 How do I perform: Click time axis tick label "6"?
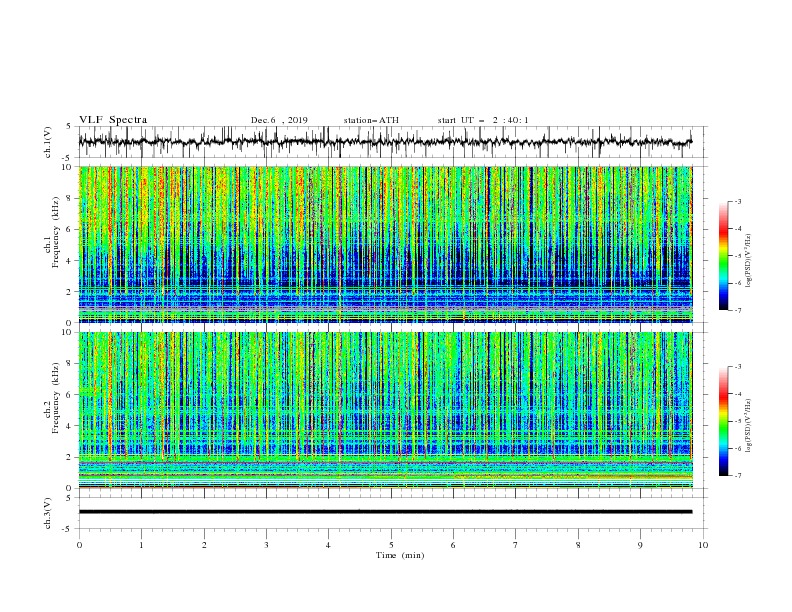coord(453,545)
